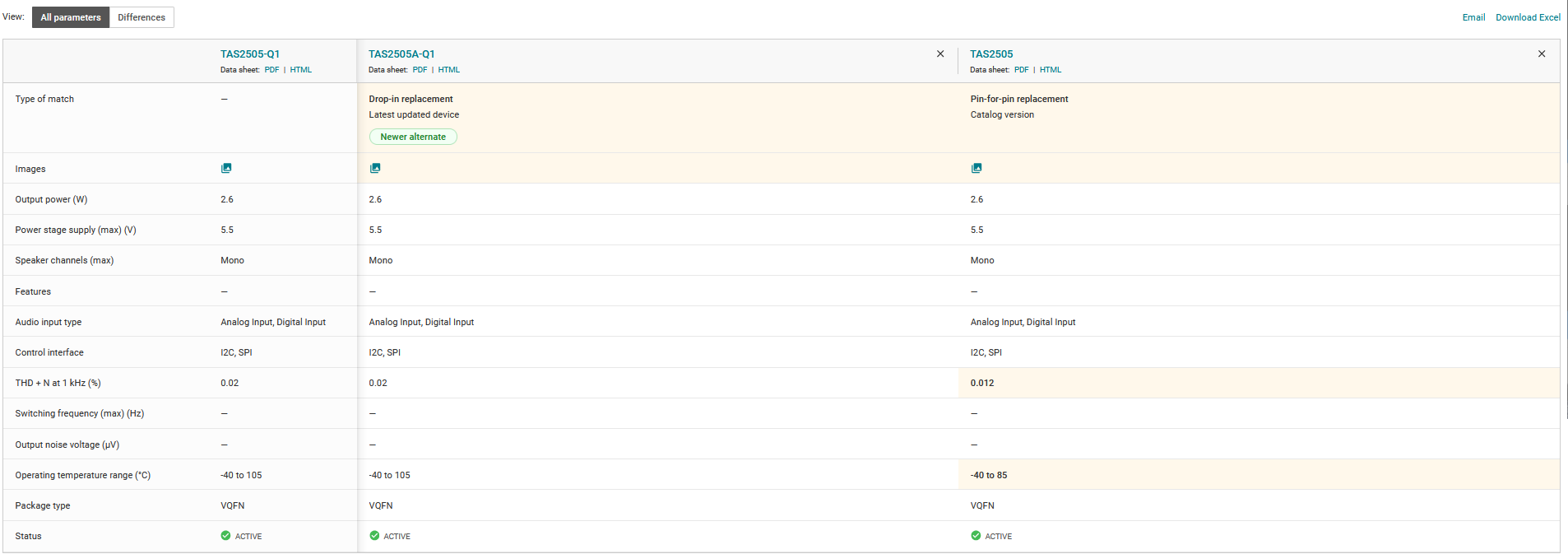Open TAS2505A-Q1 product link
The image size is (1568, 554).
click(401, 54)
